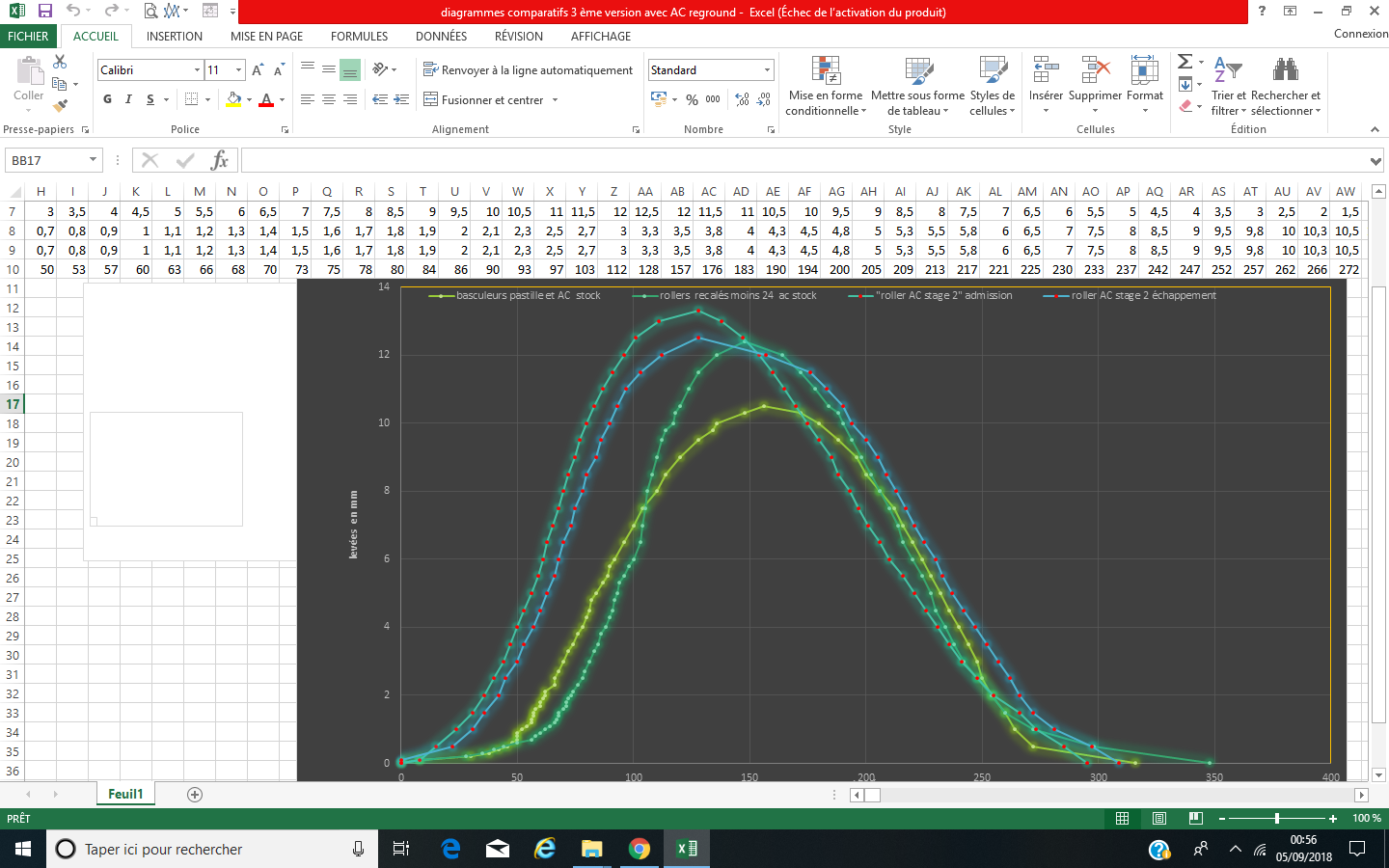
Task: Open the font color dropdown arrow
Action: 282,99
